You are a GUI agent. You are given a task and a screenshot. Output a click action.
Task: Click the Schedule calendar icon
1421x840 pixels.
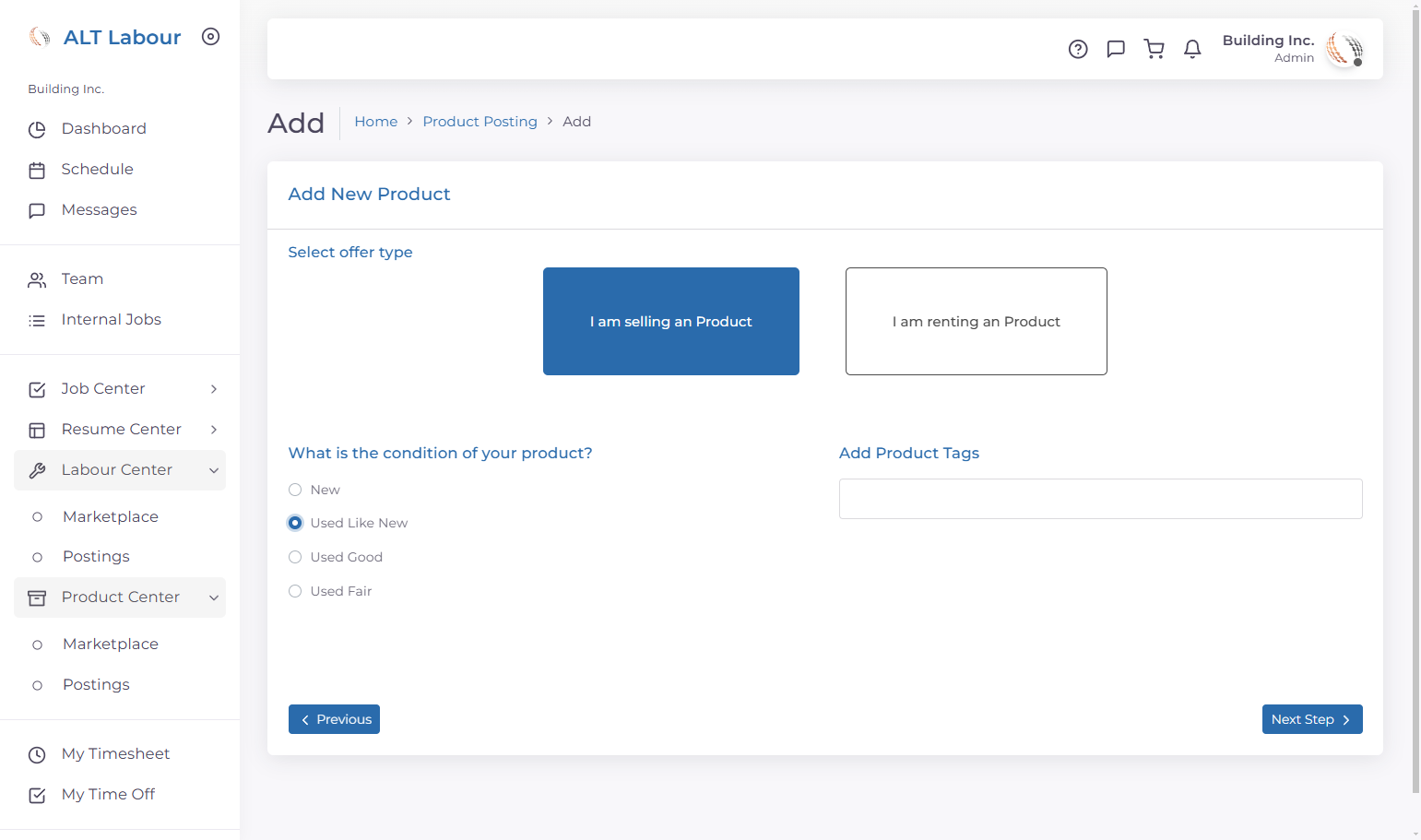tap(37, 170)
